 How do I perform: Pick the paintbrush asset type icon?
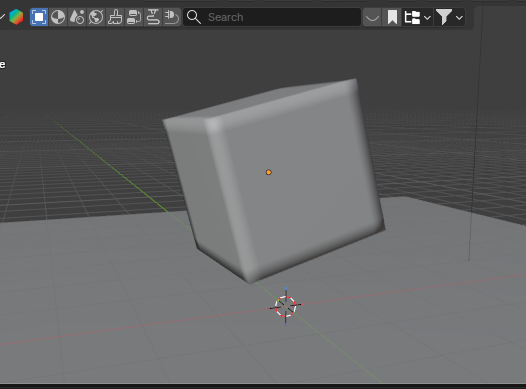115,17
